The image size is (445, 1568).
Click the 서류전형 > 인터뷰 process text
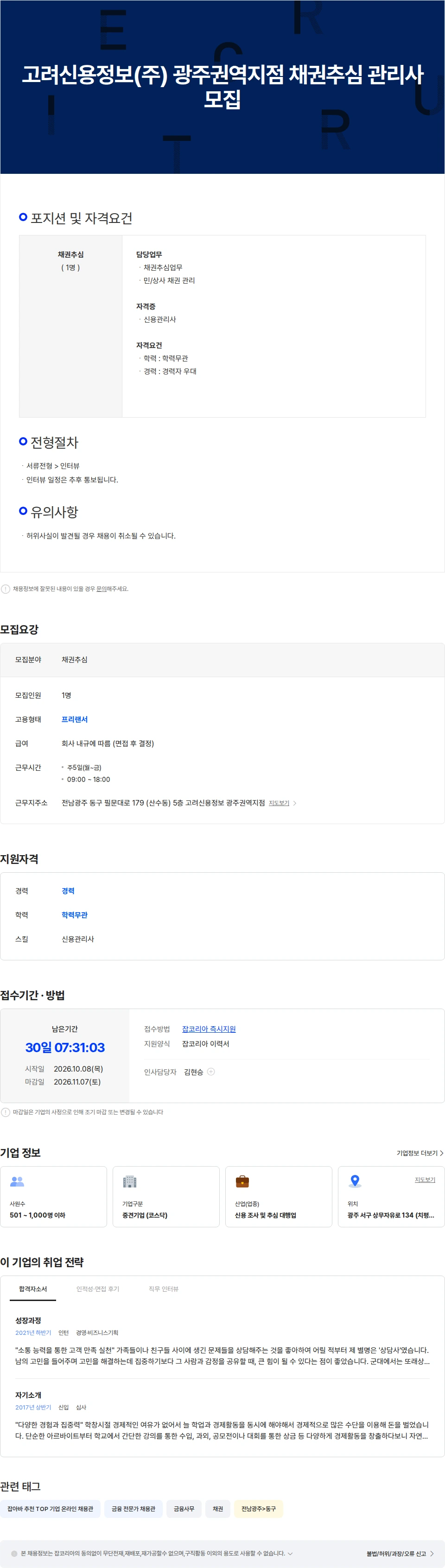pyautogui.click(x=52, y=466)
